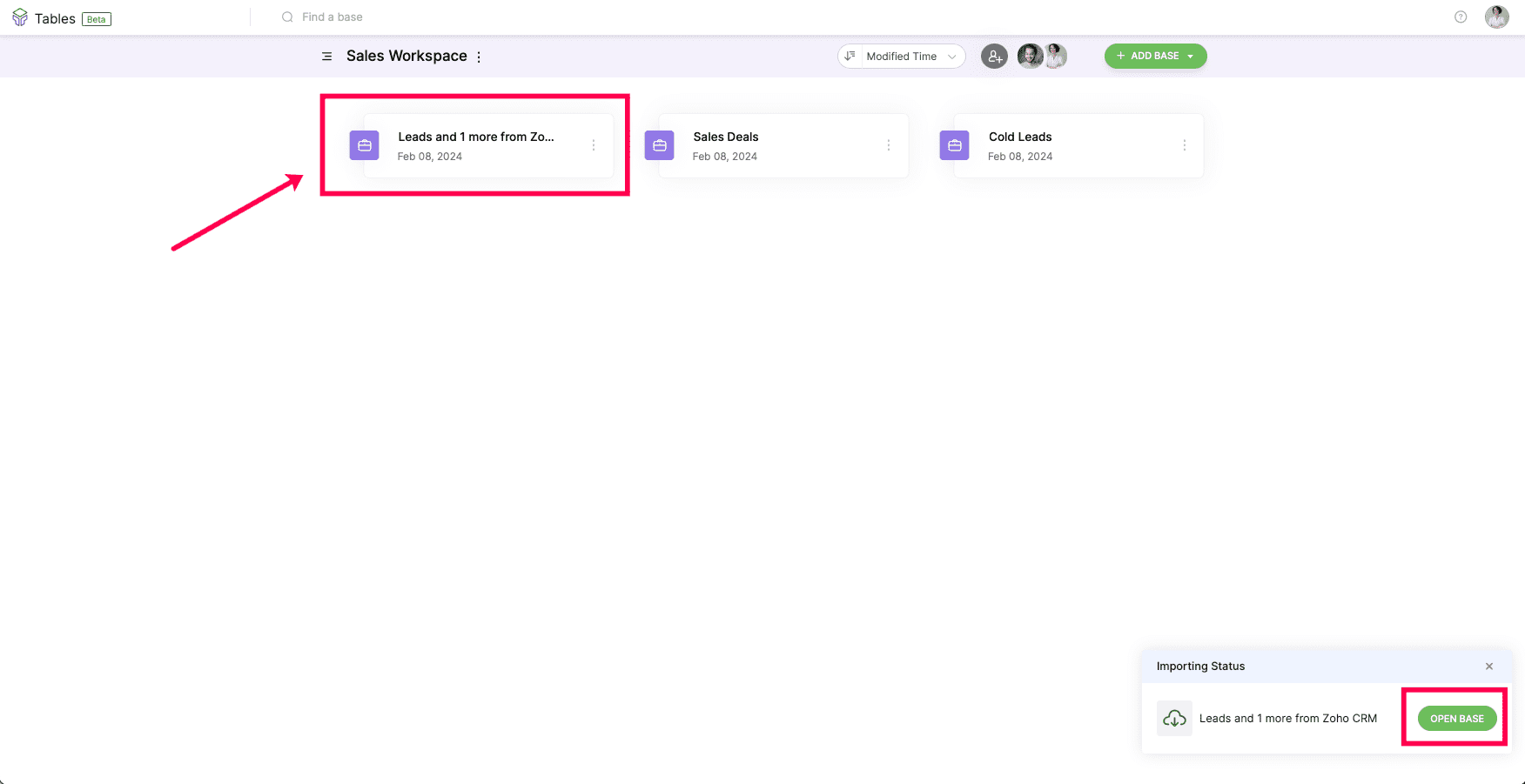The image size is (1525, 784).
Task: Open the help question mark icon
Action: 1461,17
